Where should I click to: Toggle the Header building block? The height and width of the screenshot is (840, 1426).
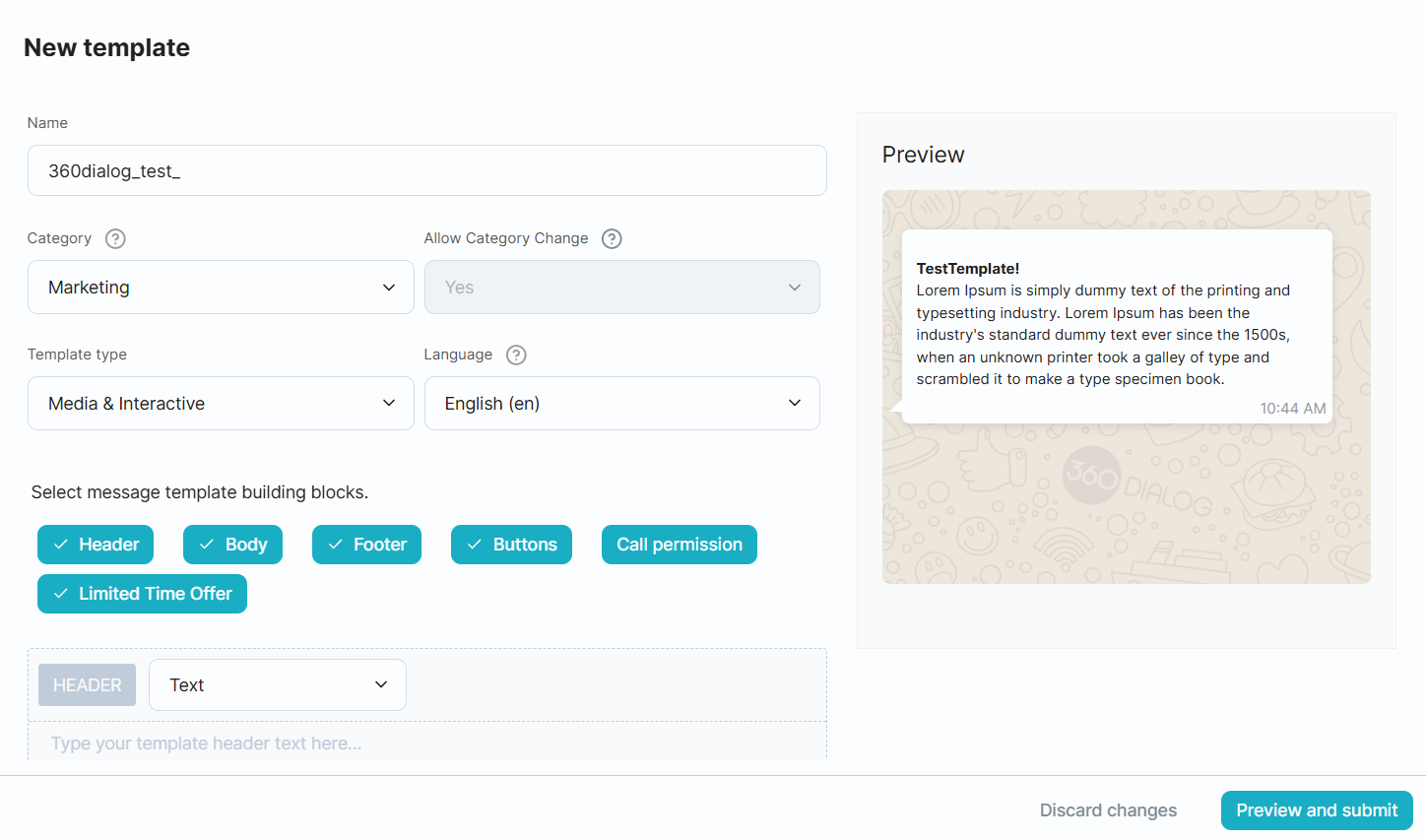[96, 545]
